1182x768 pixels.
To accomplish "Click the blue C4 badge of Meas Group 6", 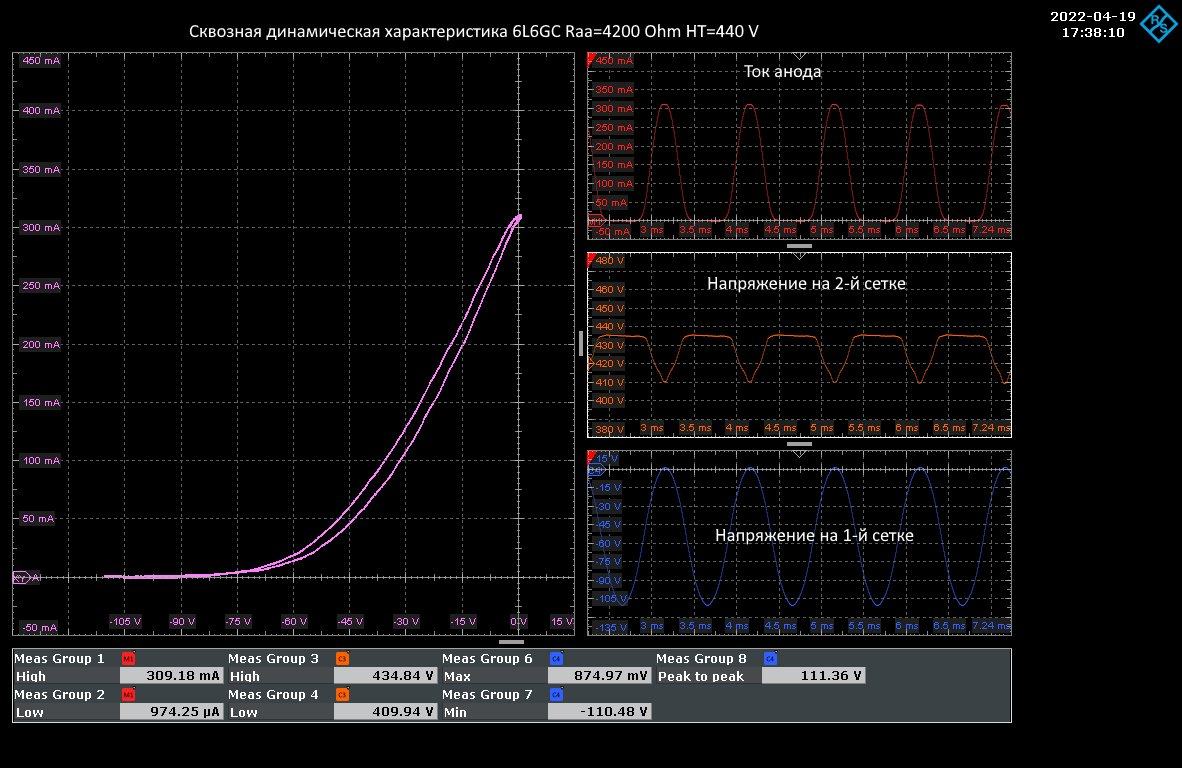I will point(556,659).
